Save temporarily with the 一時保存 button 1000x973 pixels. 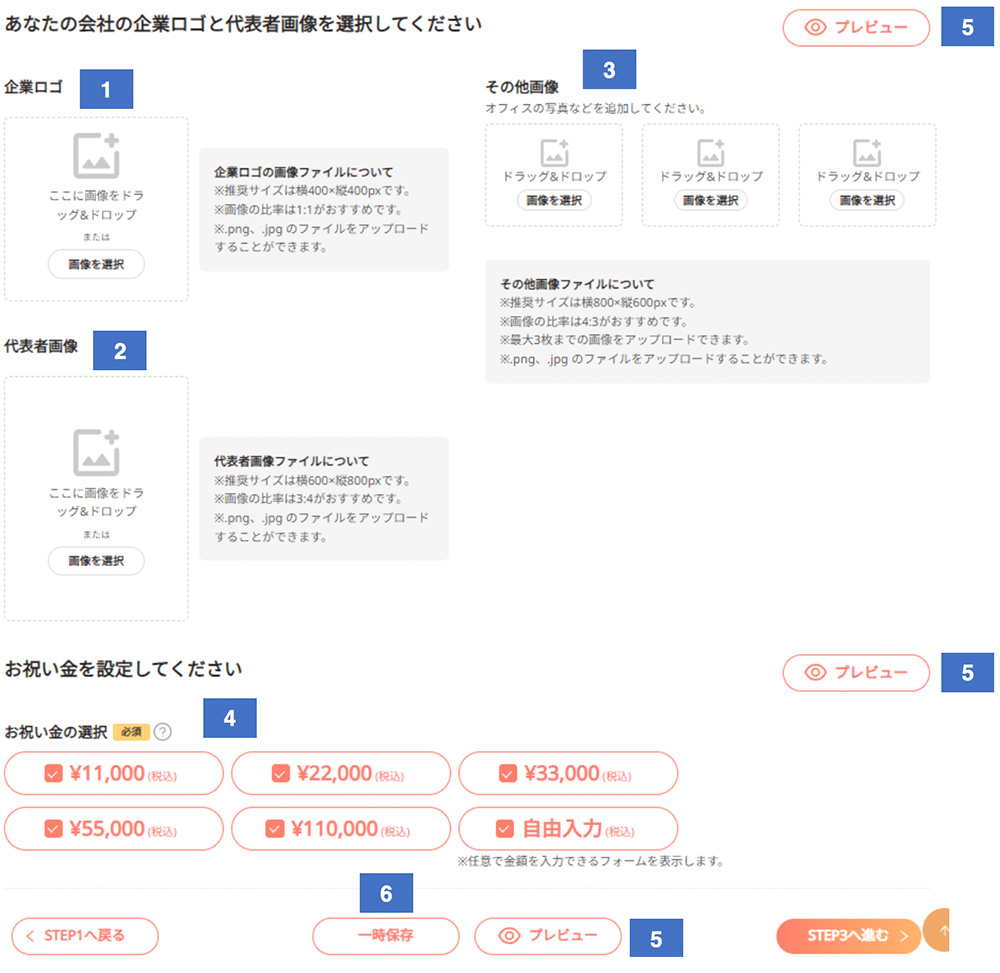point(385,936)
